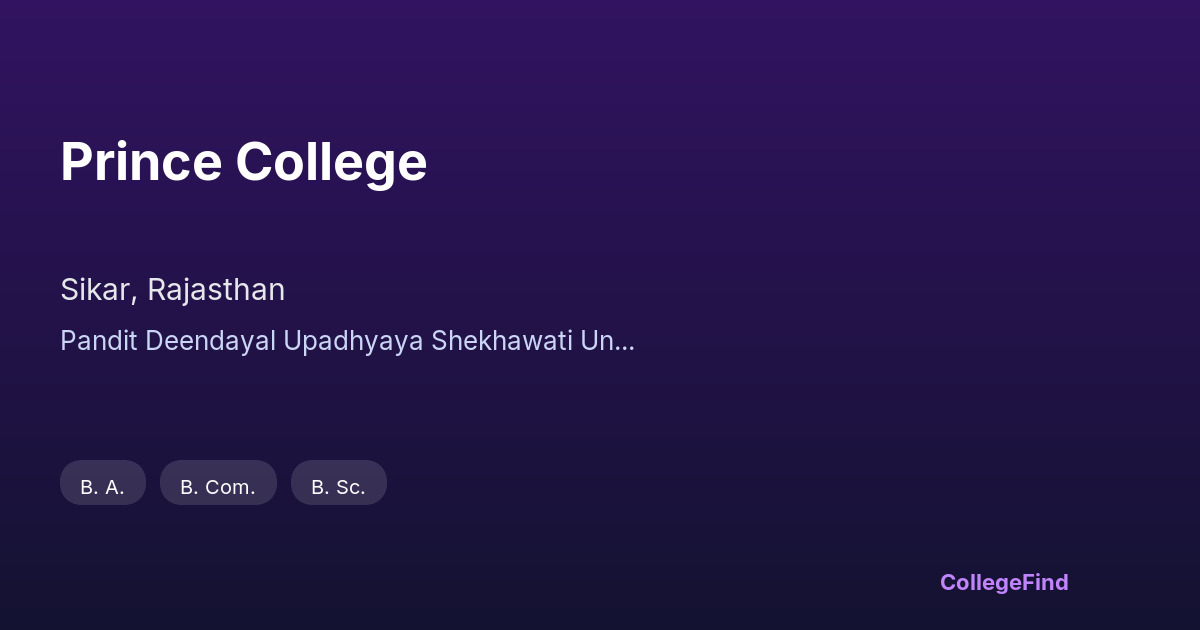Click the word "Prince" in the heading
This screenshot has height=630, width=1200.
coord(141,163)
